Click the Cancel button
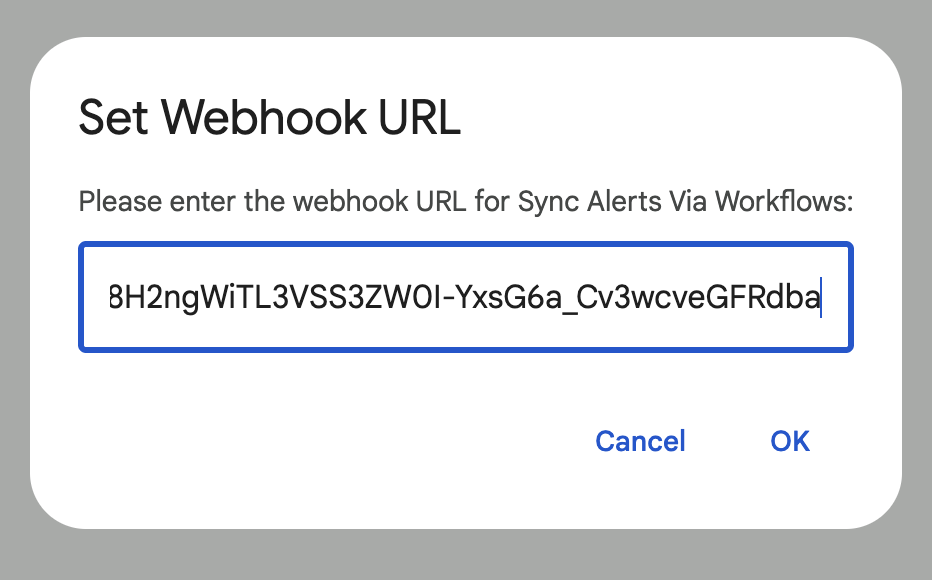Image resolution: width=932 pixels, height=580 pixels. (640, 441)
